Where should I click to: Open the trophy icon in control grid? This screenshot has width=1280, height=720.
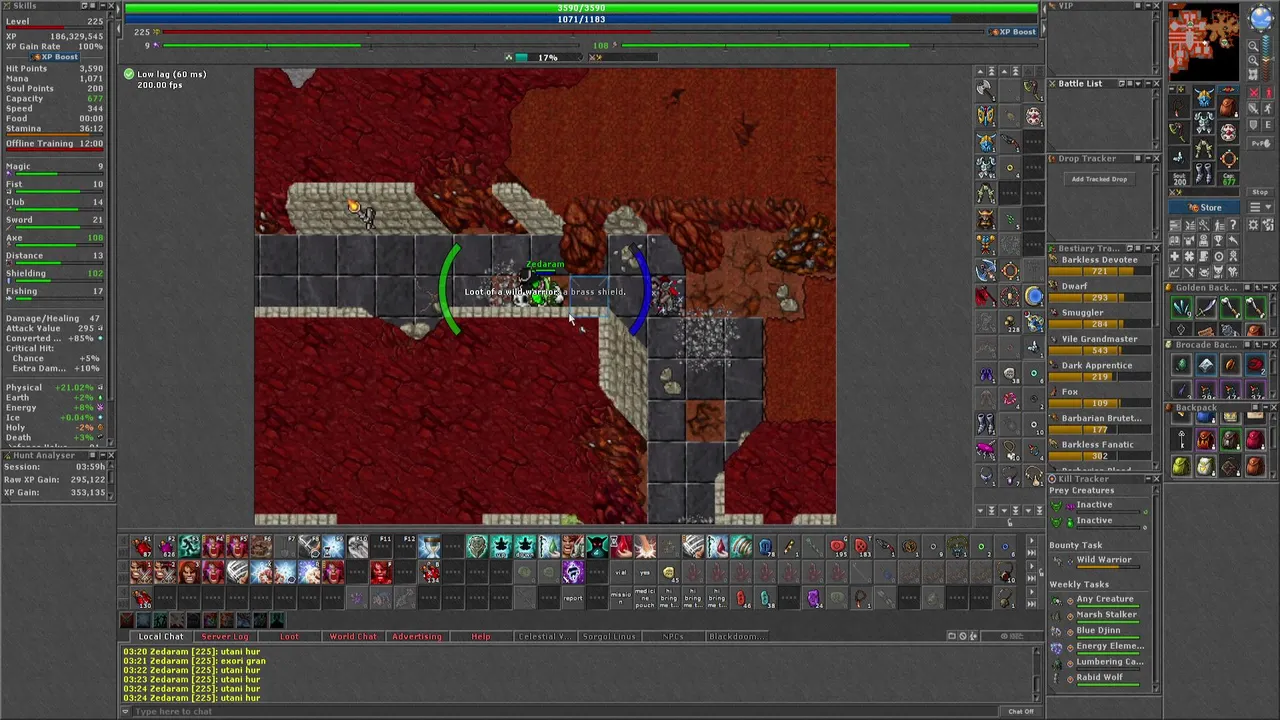pos(1218,240)
